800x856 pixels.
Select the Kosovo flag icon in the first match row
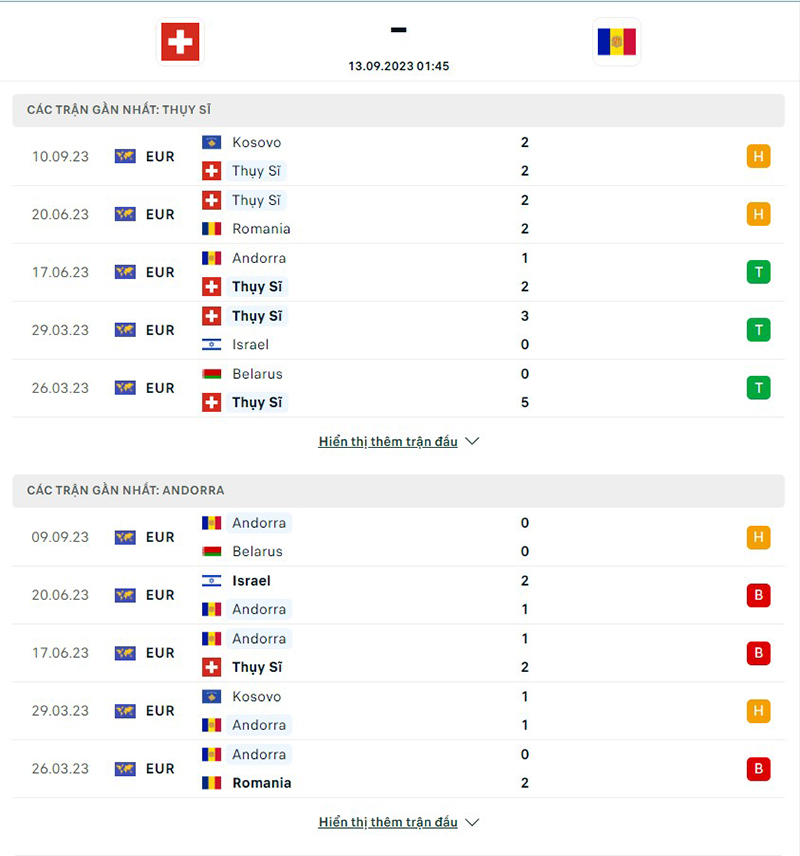point(211,142)
